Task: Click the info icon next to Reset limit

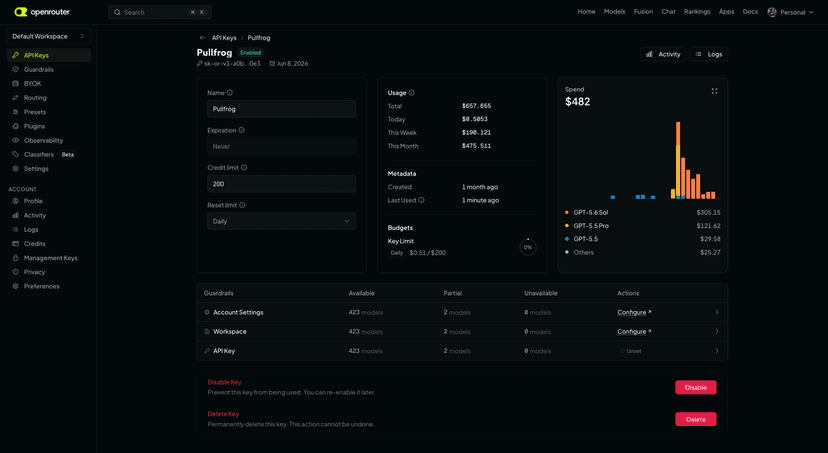Action: coord(242,205)
